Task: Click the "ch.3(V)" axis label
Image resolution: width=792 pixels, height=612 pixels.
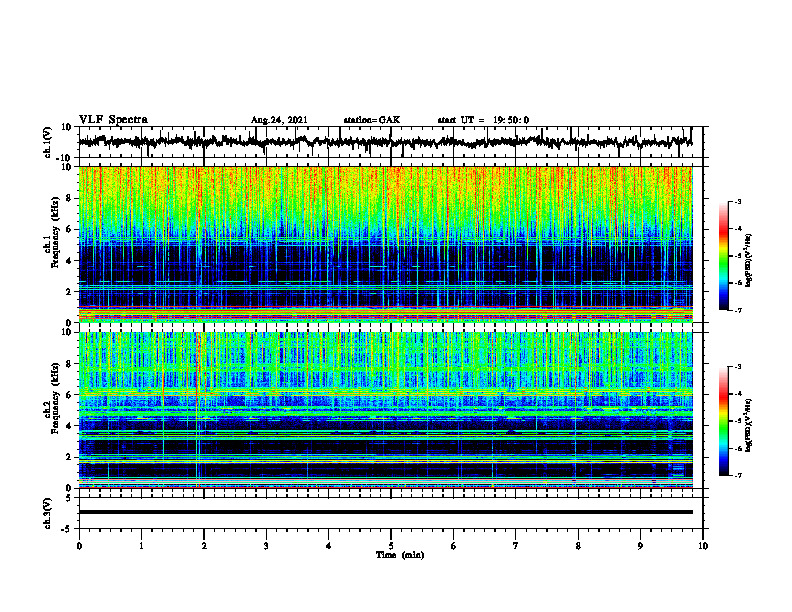Action: pyautogui.click(x=48, y=513)
